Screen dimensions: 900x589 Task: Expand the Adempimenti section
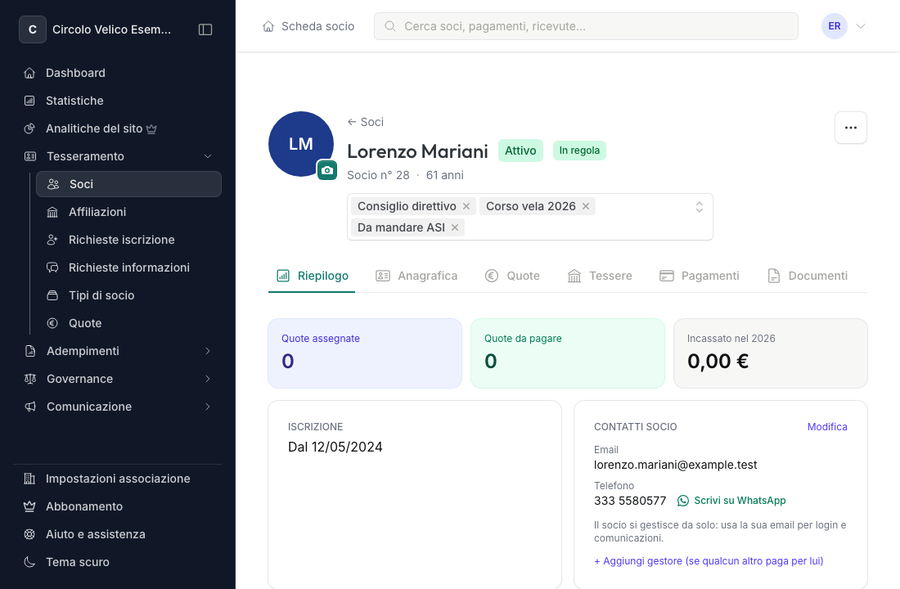pyautogui.click(x=208, y=351)
